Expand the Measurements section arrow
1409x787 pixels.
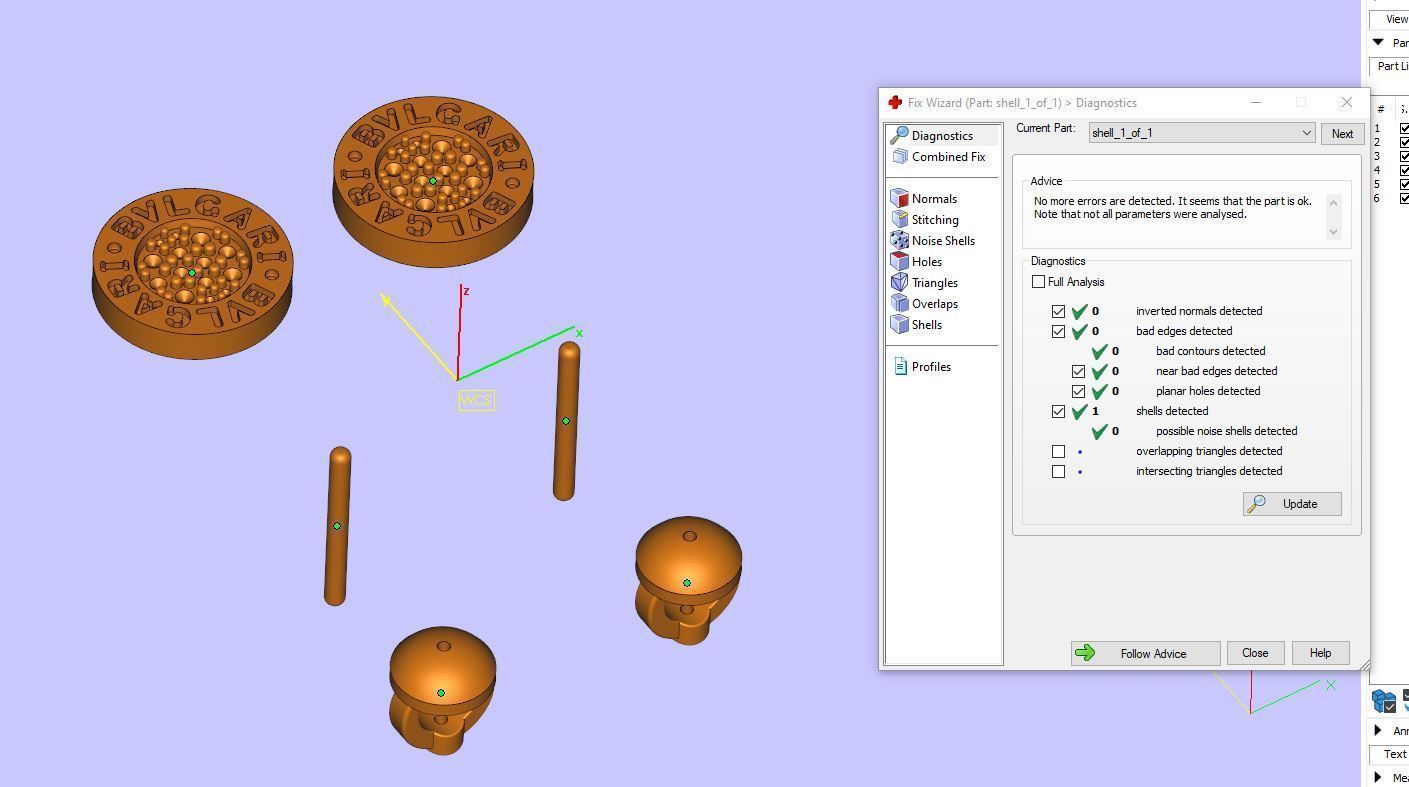click(1378, 777)
